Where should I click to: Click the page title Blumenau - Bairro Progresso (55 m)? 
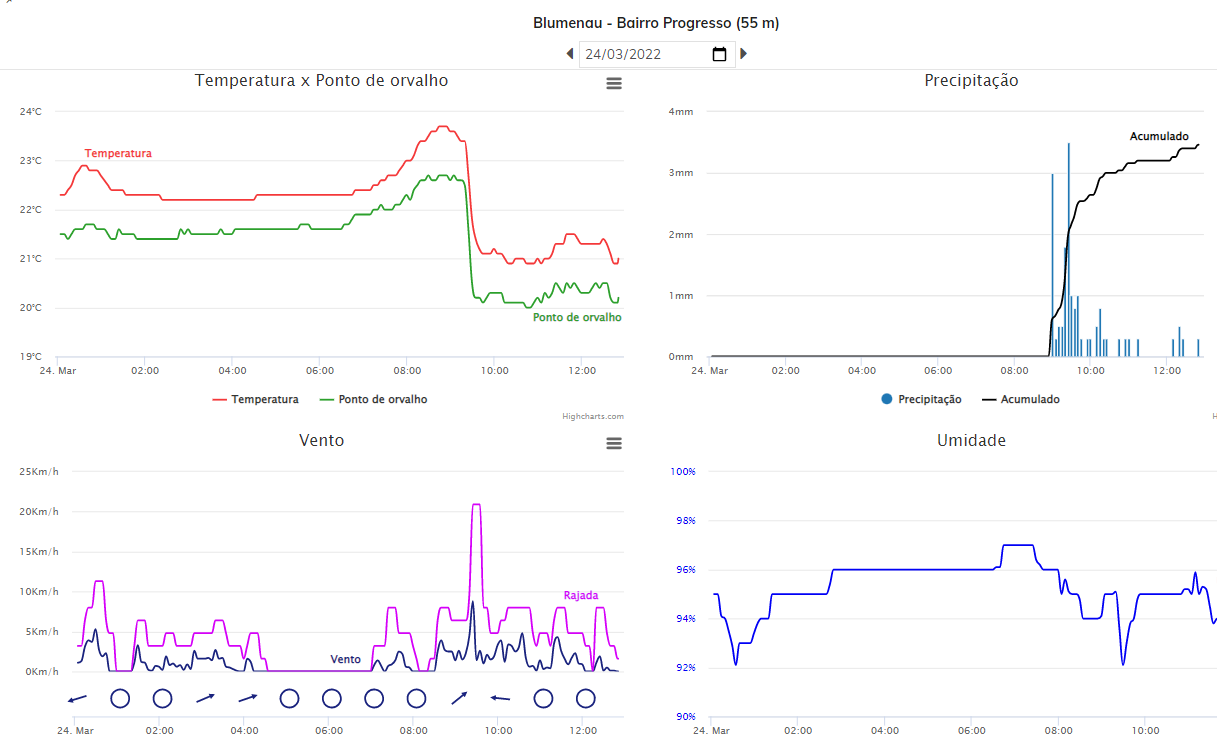click(656, 22)
